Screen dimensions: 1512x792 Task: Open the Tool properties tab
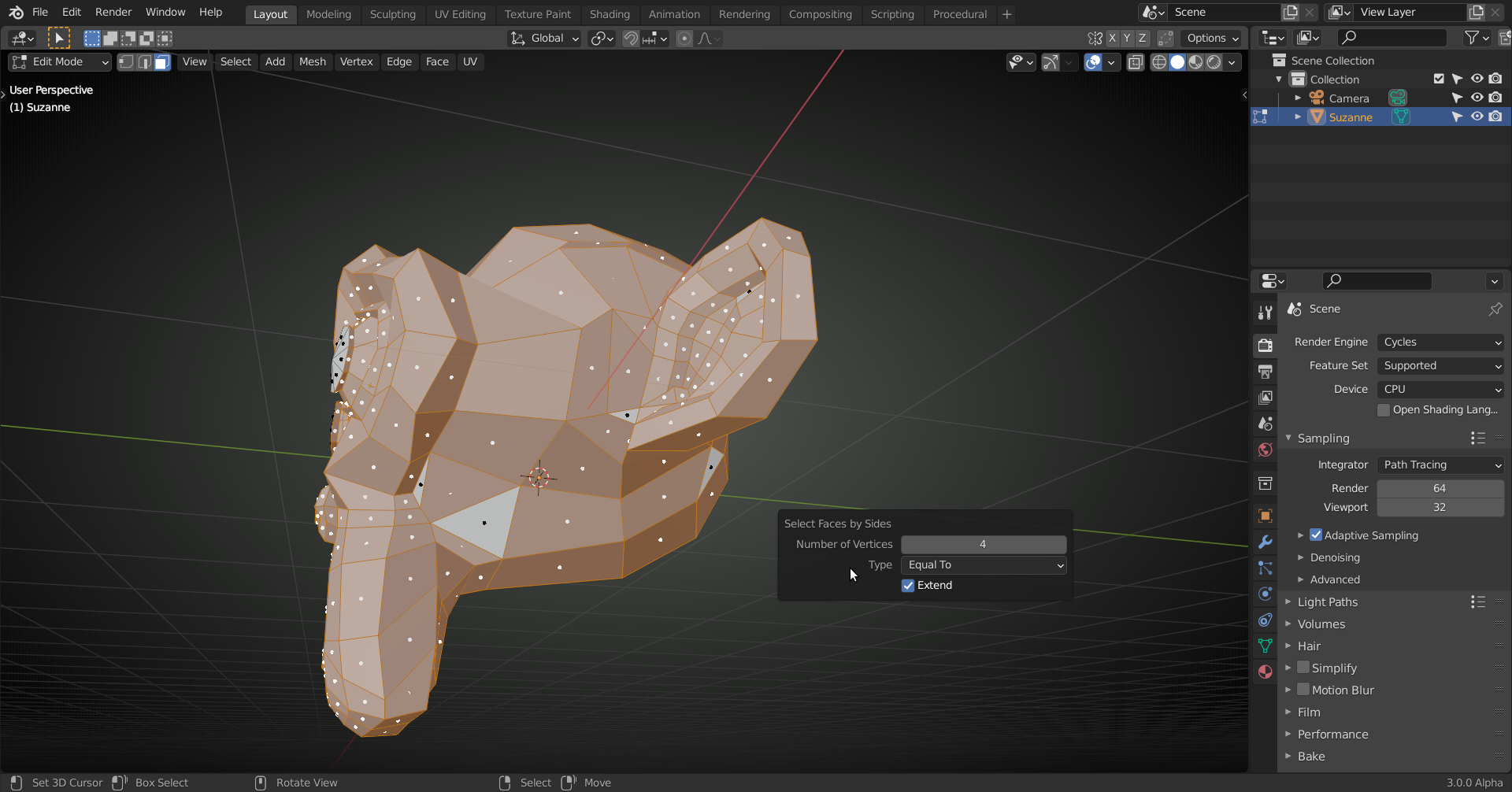coord(1266,313)
